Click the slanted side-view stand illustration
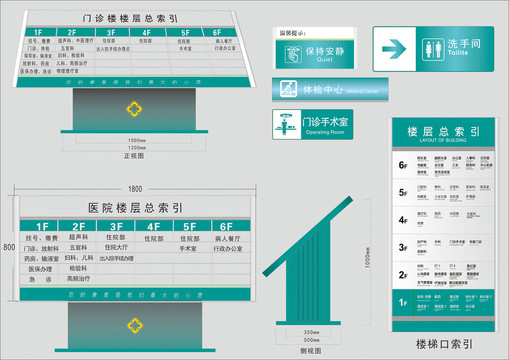The image size is (509, 360). click(x=308, y=261)
